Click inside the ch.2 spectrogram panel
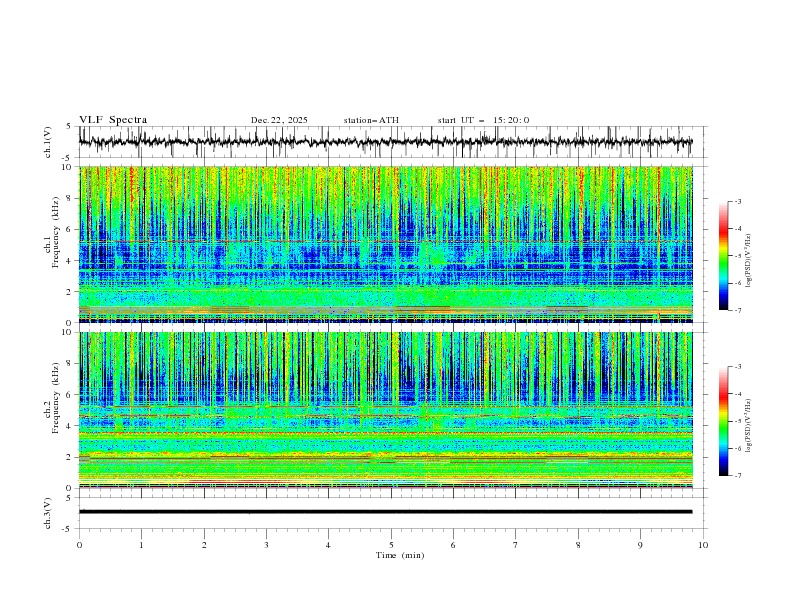The height and width of the screenshot is (612, 792). [386, 410]
